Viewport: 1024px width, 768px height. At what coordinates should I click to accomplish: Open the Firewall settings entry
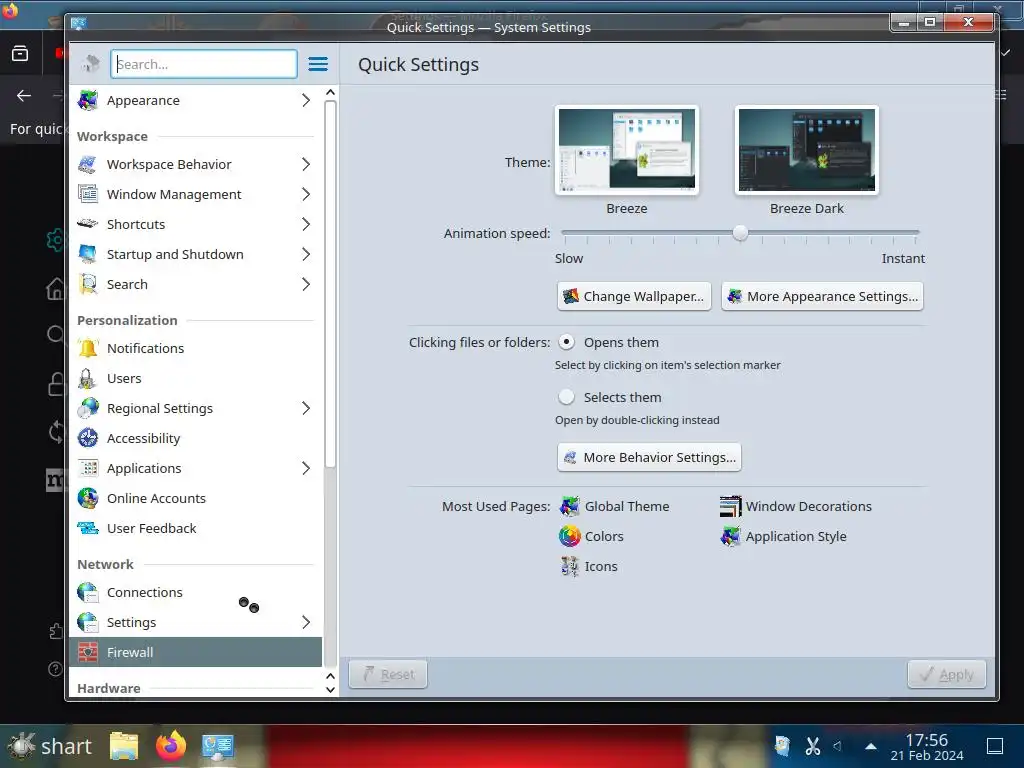[x=195, y=652]
